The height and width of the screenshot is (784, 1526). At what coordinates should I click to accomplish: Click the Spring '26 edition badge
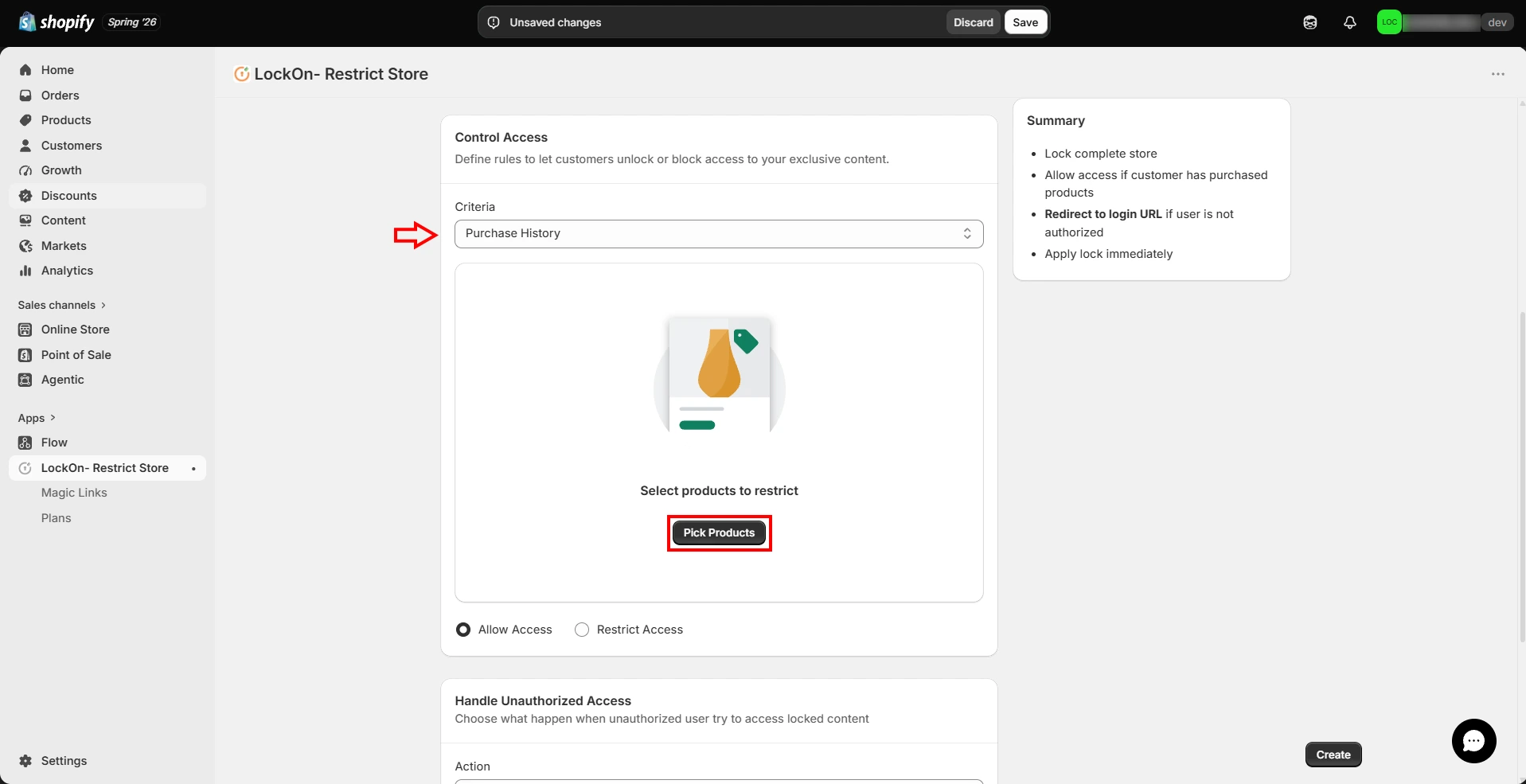click(x=132, y=22)
